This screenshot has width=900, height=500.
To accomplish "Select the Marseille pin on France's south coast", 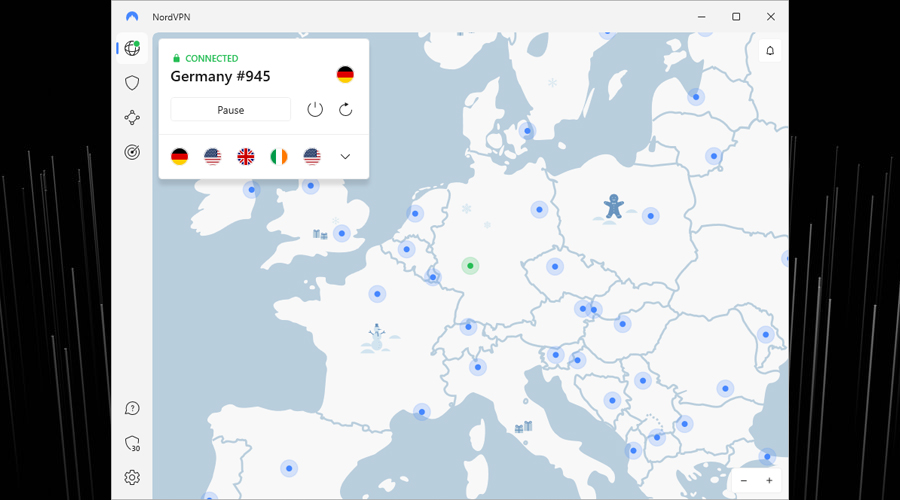I will pos(422,412).
